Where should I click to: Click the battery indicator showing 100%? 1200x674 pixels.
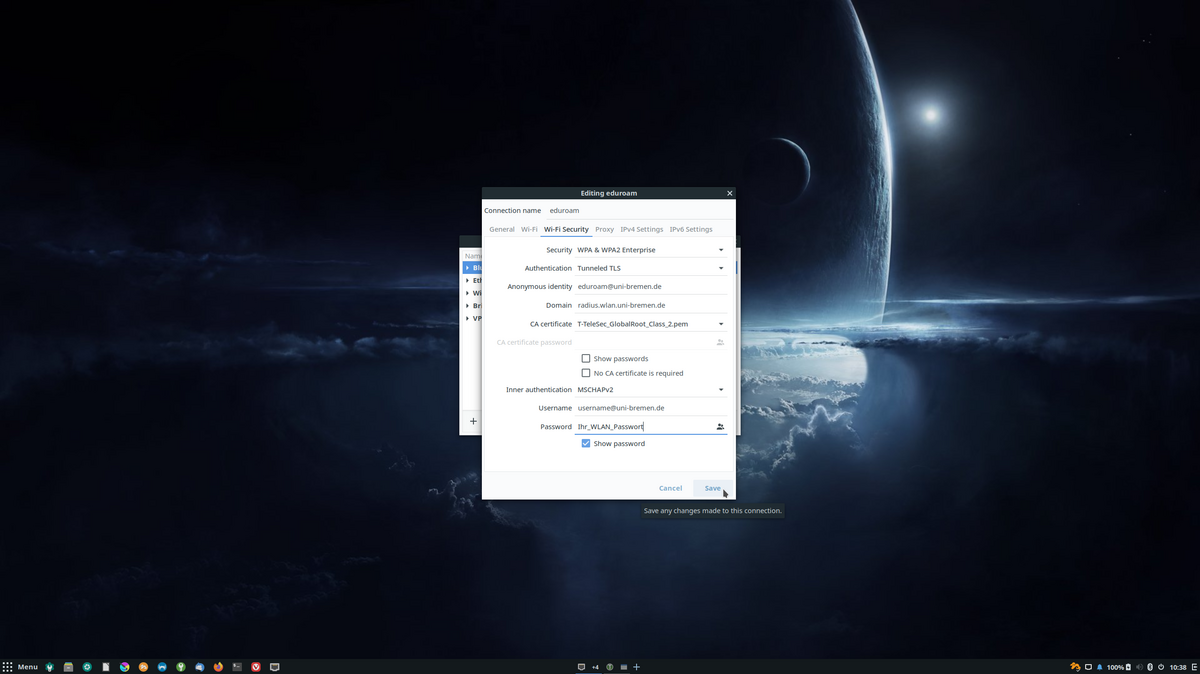pos(1118,667)
